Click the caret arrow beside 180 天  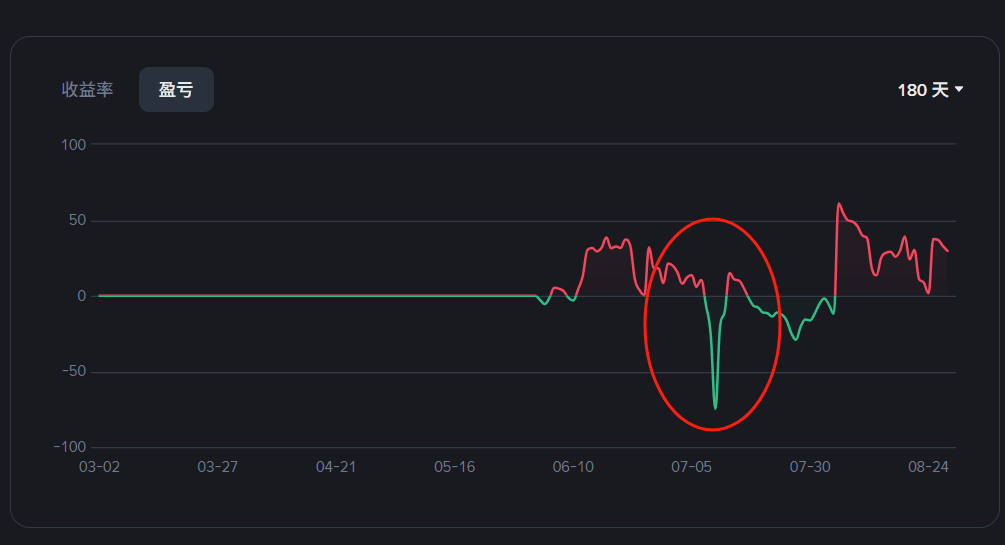pyautogui.click(x=960, y=90)
